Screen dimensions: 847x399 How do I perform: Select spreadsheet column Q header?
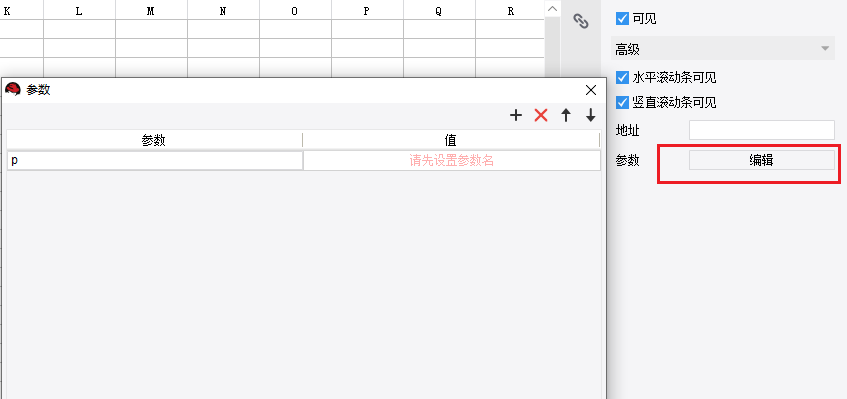[439, 11]
